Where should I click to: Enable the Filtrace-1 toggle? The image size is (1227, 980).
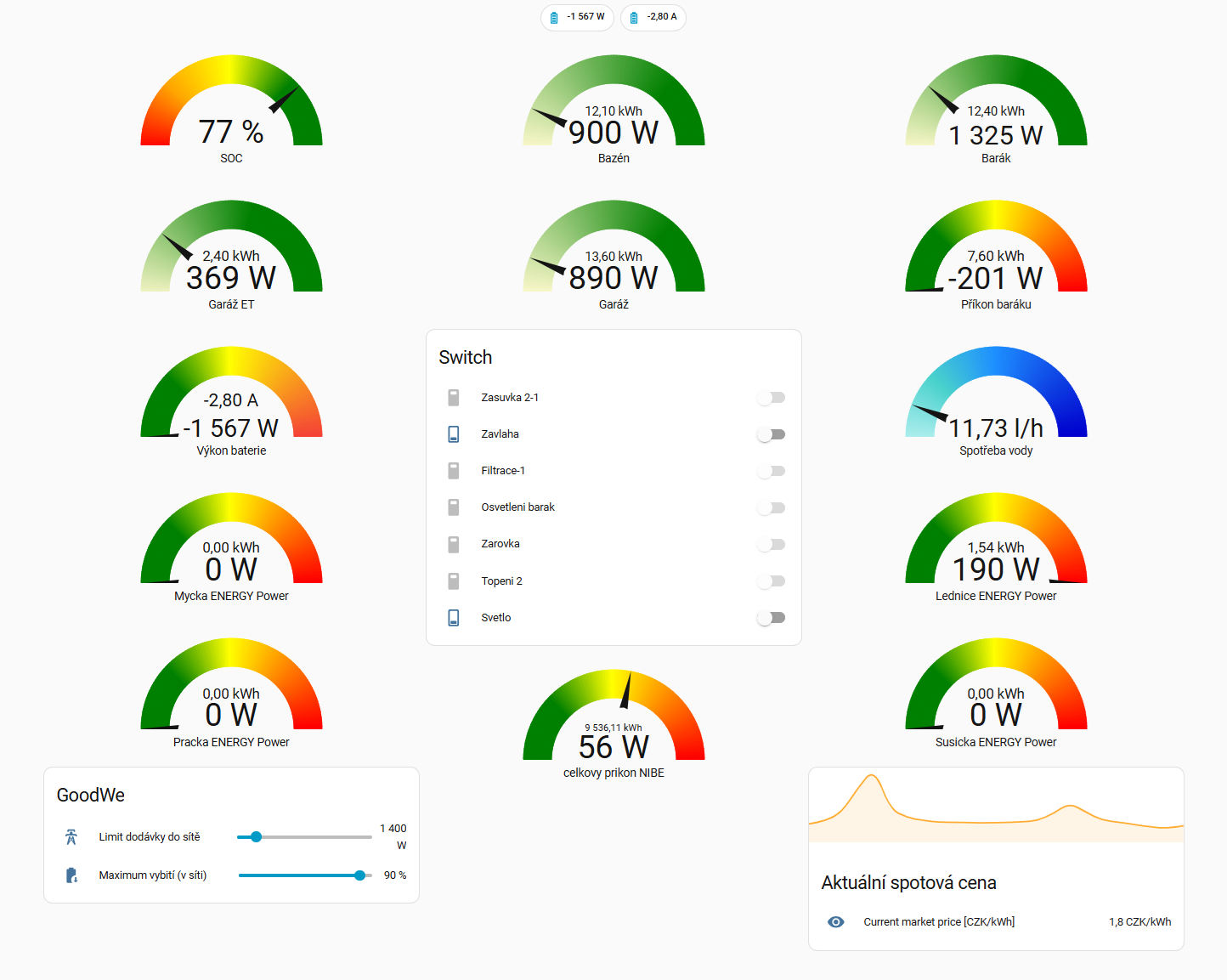tap(772, 471)
